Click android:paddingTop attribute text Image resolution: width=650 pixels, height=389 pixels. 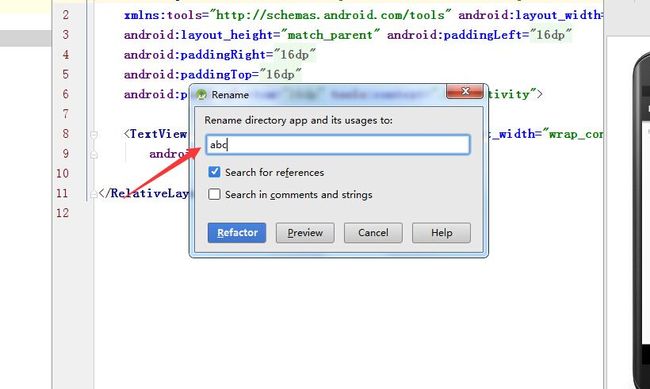pyautogui.click(x=188, y=75)
